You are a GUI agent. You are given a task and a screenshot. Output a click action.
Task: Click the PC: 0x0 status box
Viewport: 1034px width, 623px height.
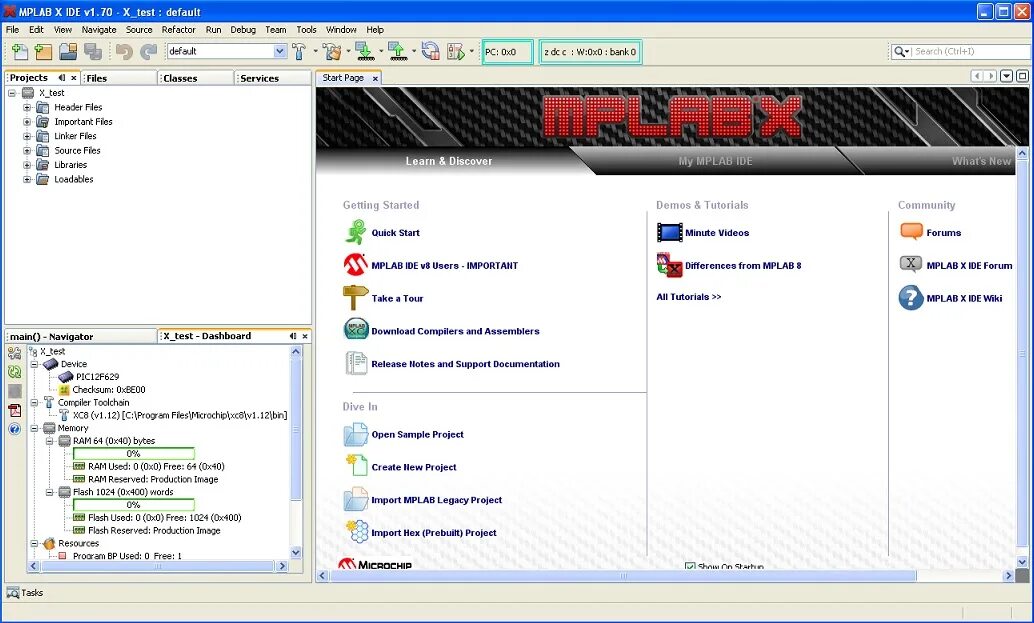[x=507, y=51]
